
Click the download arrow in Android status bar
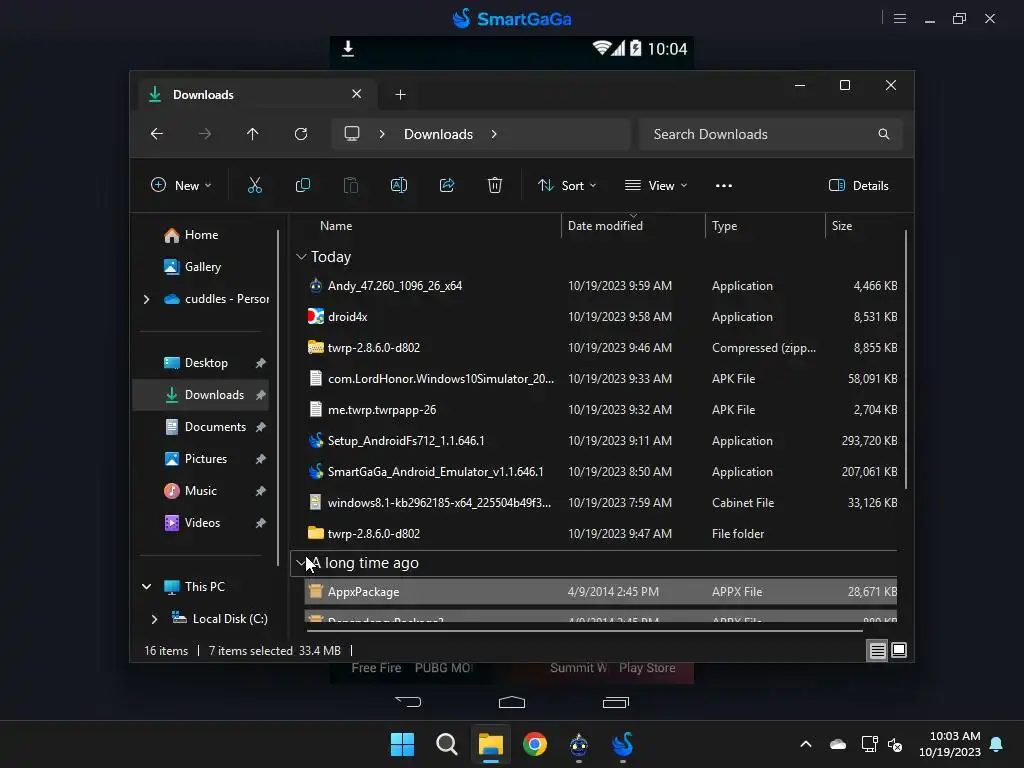[348, 48]
